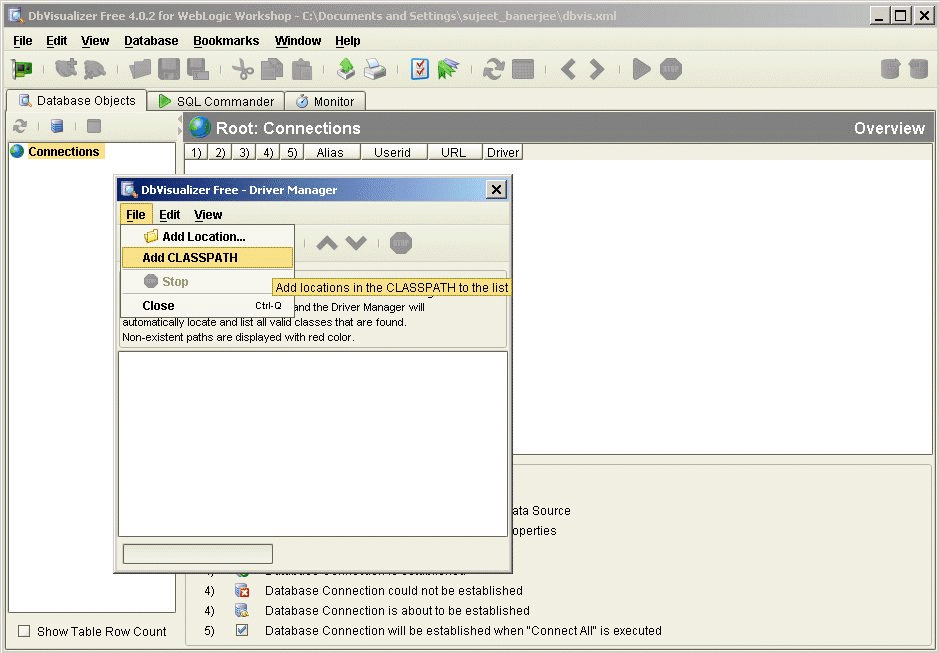Click the down arrow in Driver Manager toolbar
Screen dimensions: 939x653
click(356, 243)
